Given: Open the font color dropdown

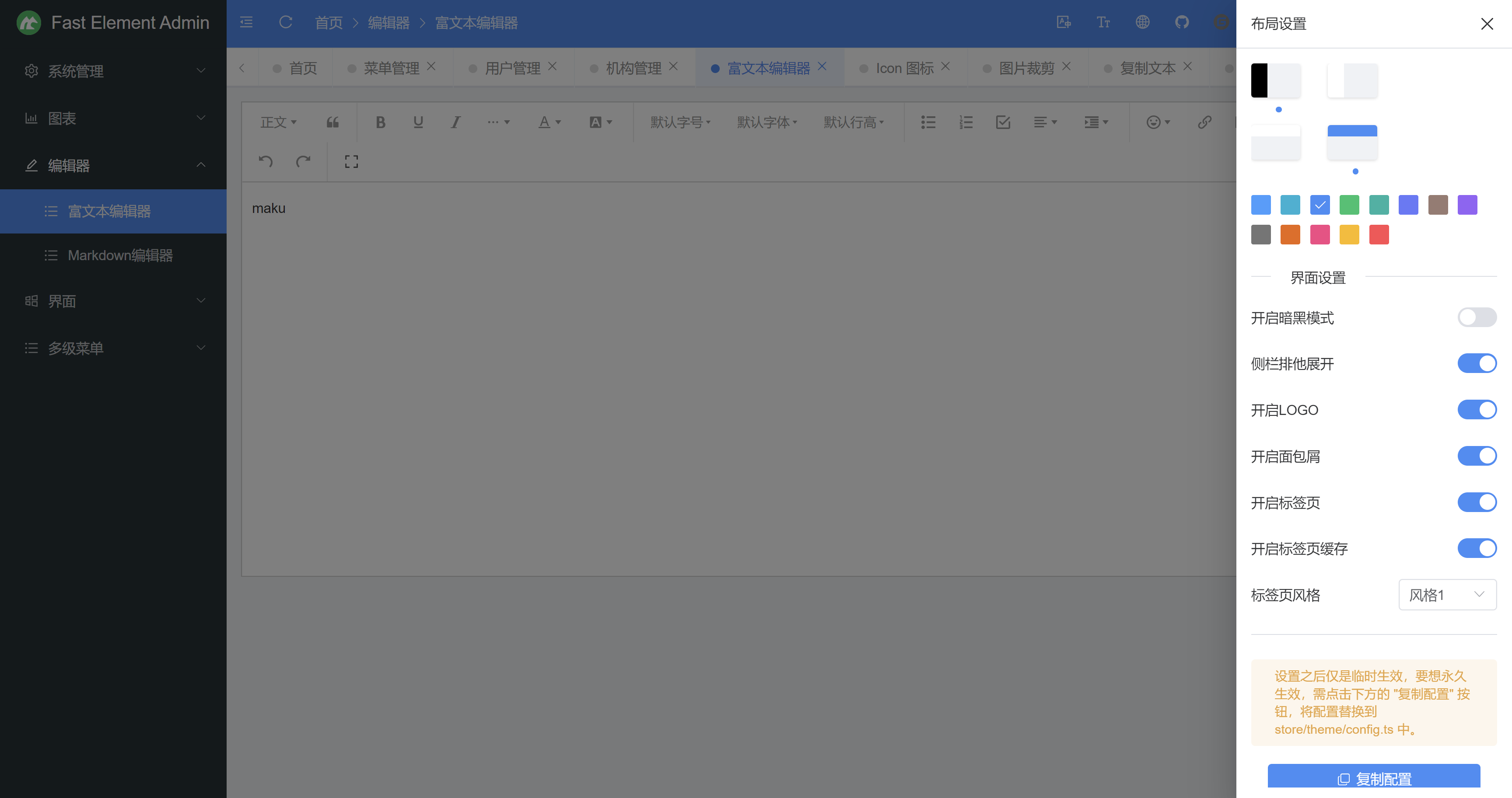Looking at the screenshot, I should pos(550,122).
